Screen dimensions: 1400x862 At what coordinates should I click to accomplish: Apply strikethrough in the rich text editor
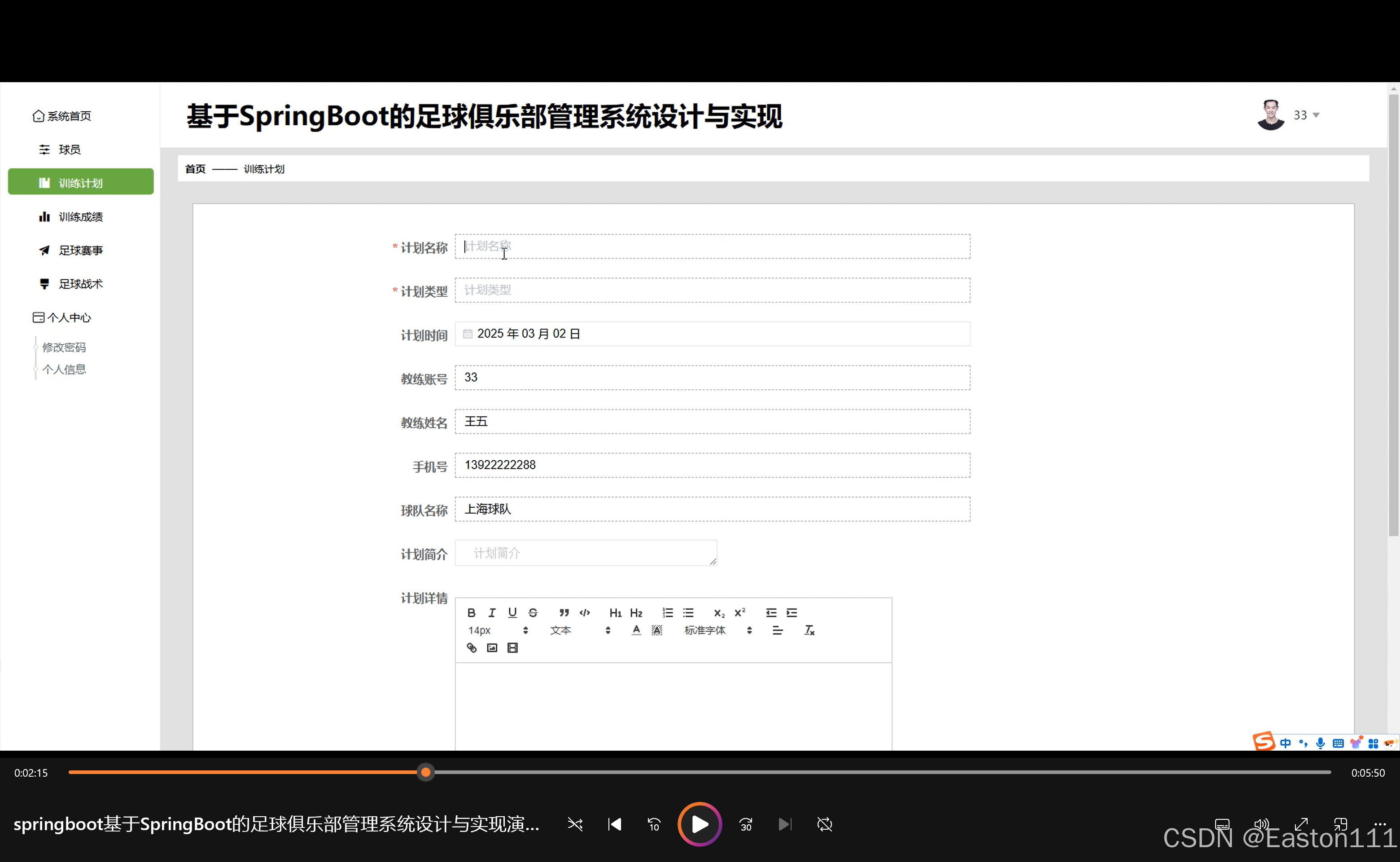[x=533, y=613]
